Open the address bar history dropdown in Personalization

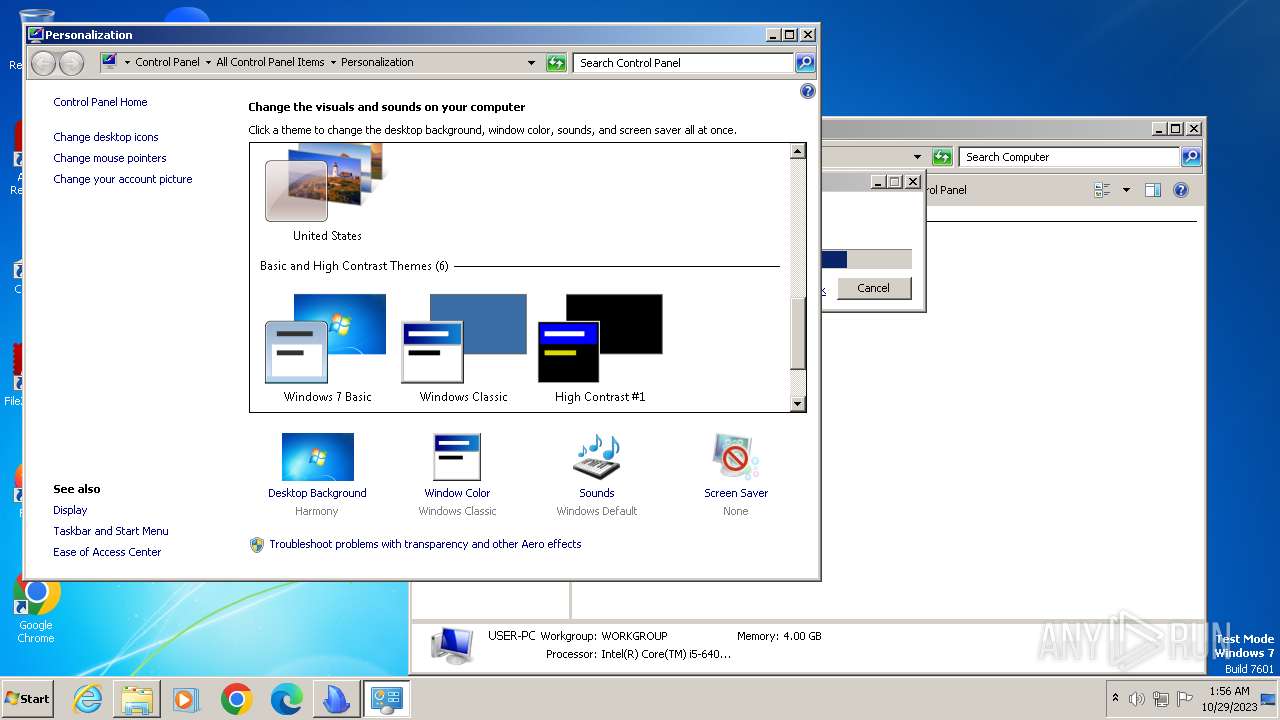(532, 63)
